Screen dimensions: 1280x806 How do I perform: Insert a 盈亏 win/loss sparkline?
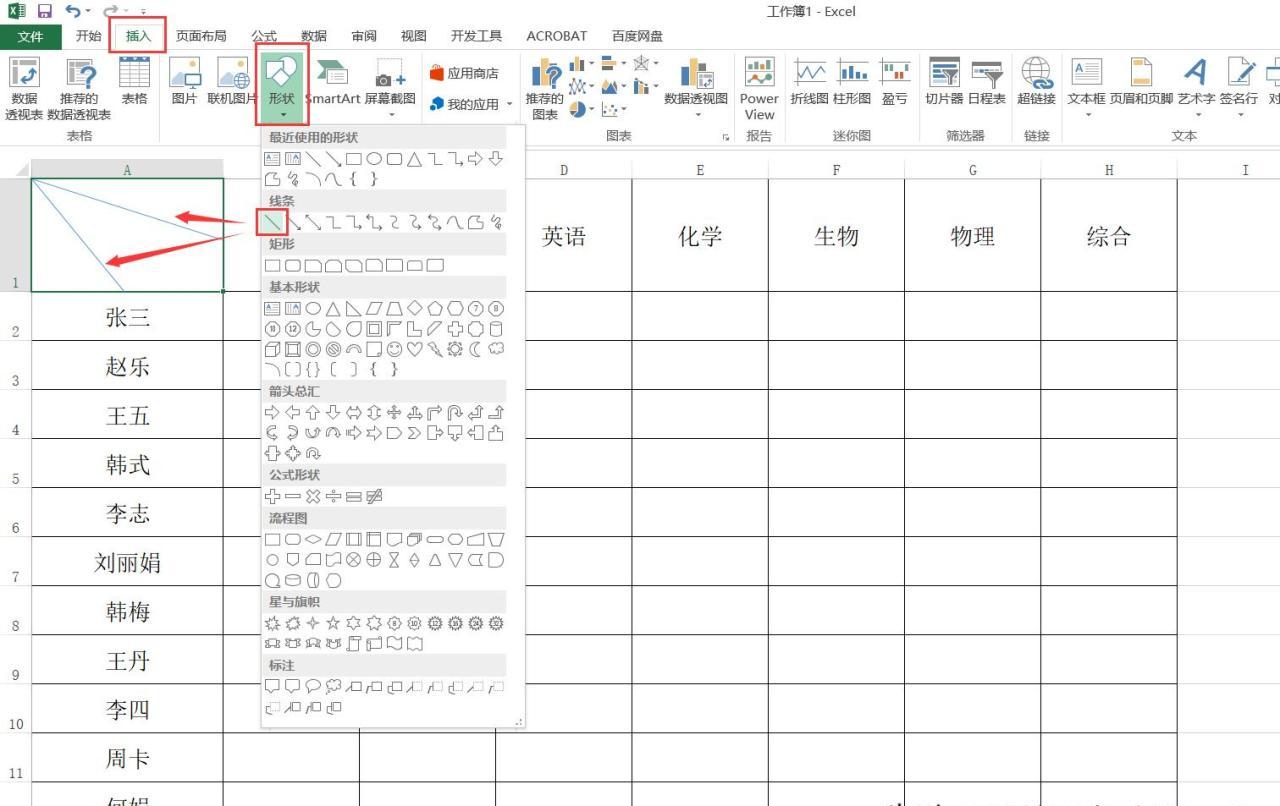(894, 83)
